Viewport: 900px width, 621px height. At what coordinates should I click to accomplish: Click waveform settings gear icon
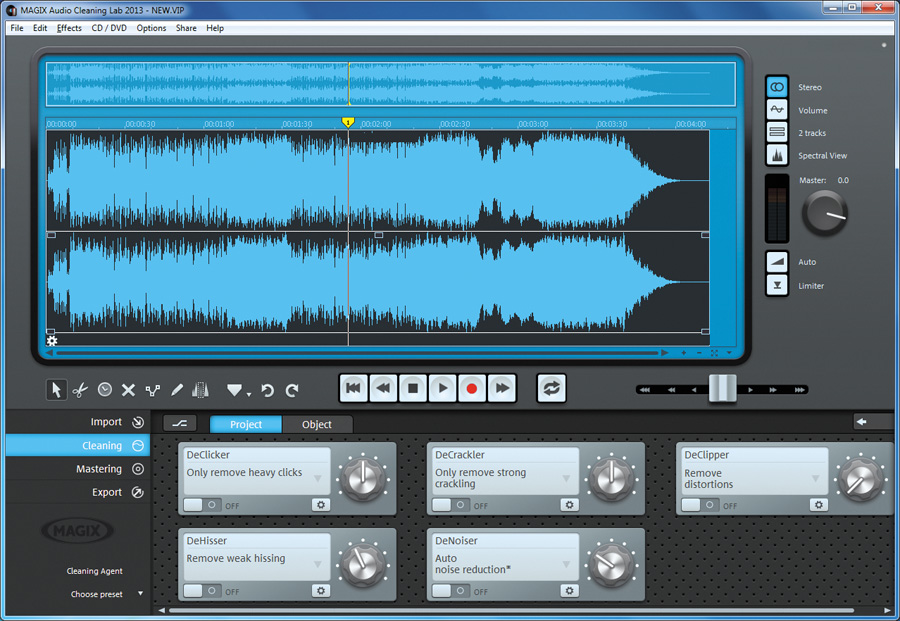52,341
